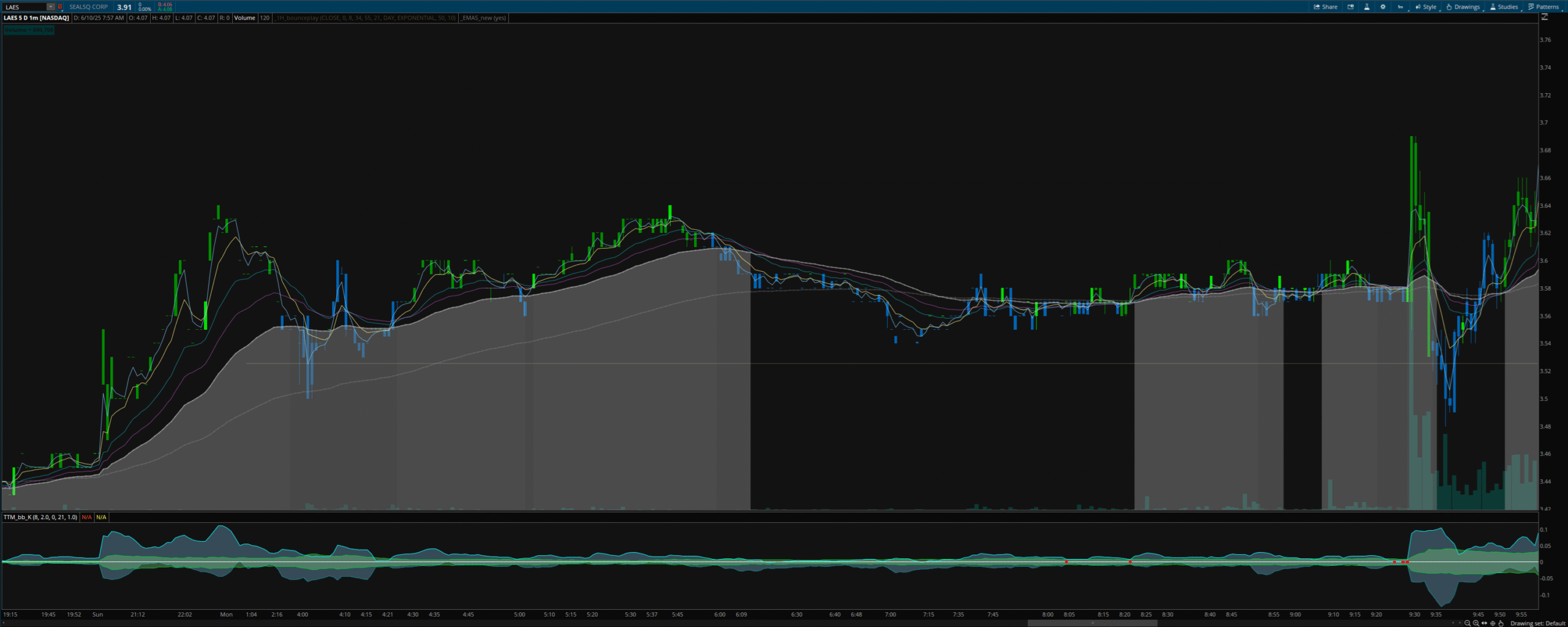Click the horizontal time axis scrollbar
Image resolution: width=1568 pixels, height=627 pixels.
(1092, 623)
